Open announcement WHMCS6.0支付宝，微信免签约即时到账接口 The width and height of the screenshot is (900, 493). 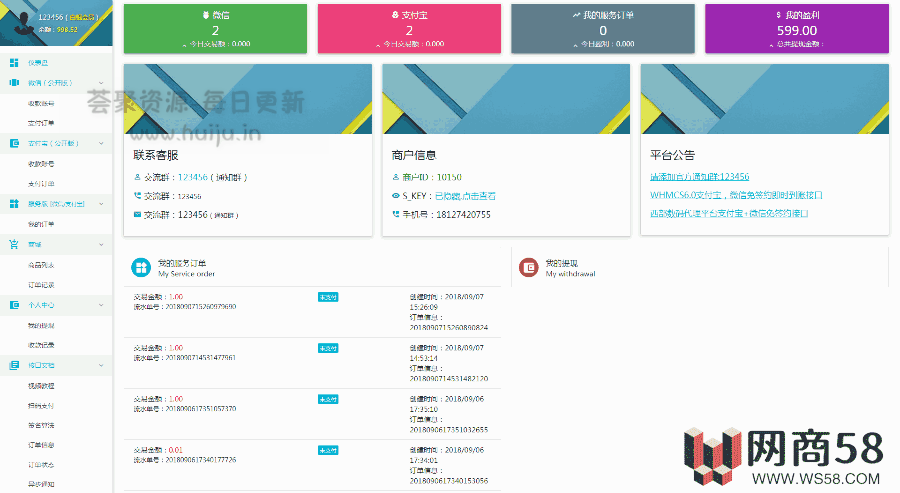[736, 195]
